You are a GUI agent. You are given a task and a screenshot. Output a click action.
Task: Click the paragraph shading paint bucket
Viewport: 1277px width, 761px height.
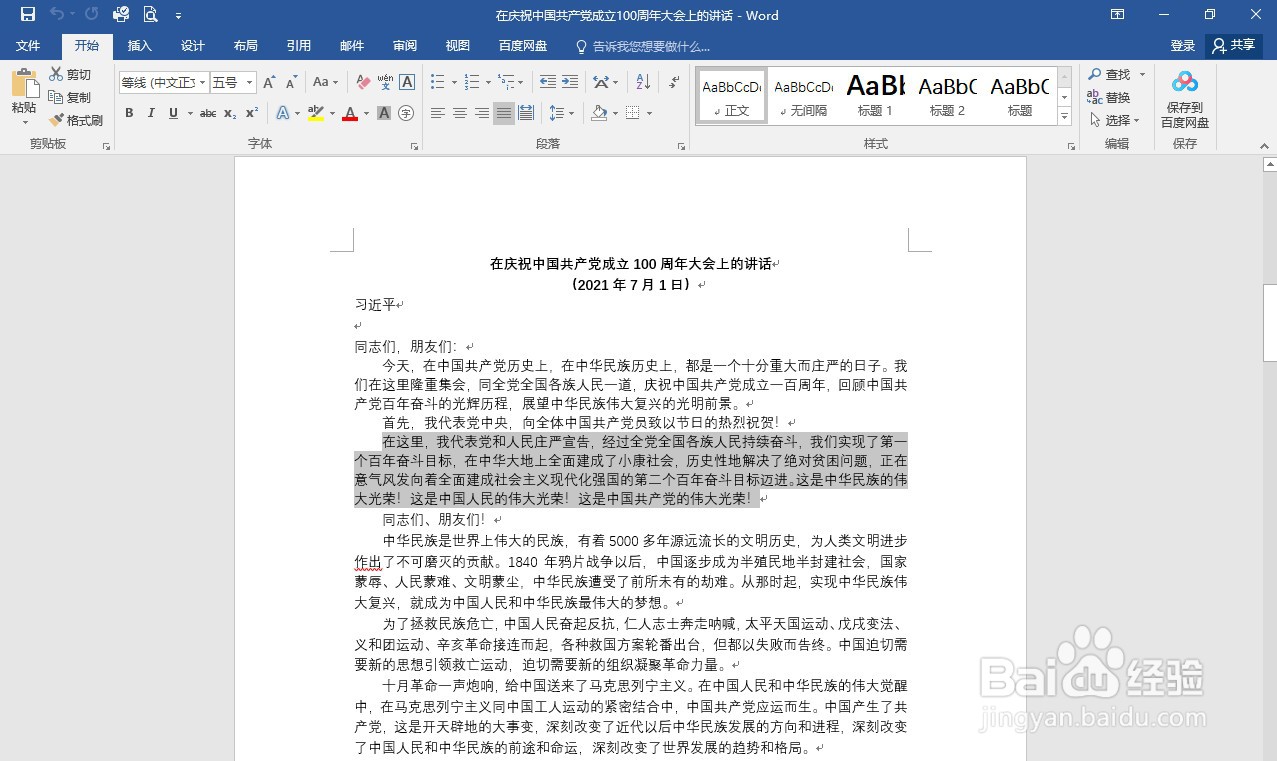point(598,113)
